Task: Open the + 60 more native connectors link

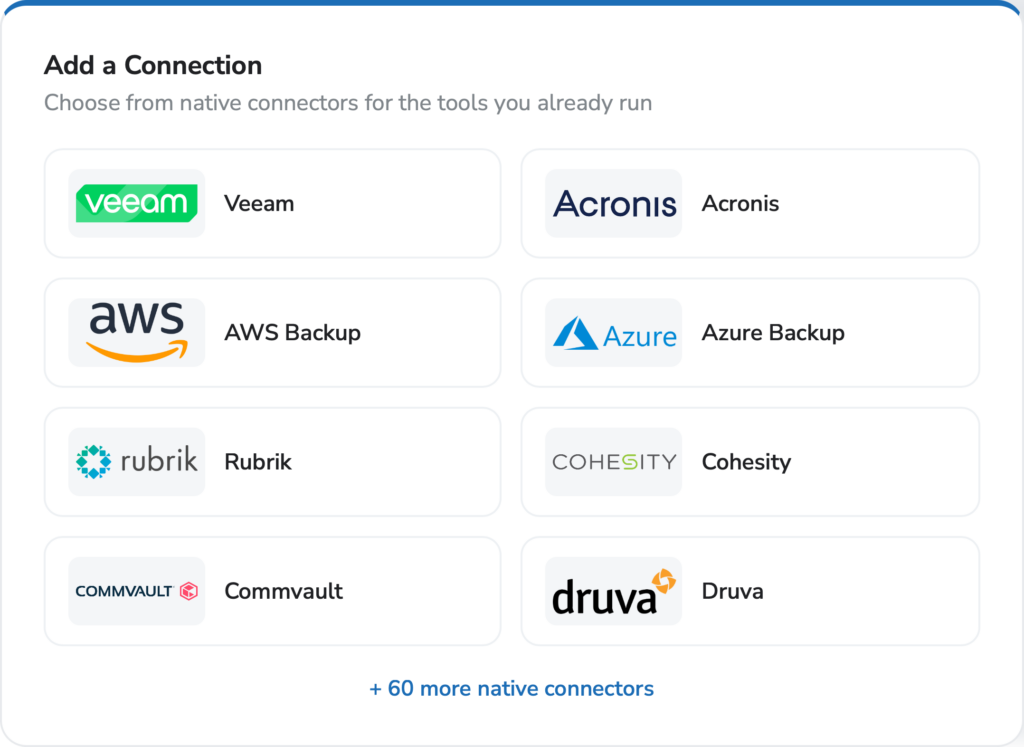Action: [x=511, y=688]
